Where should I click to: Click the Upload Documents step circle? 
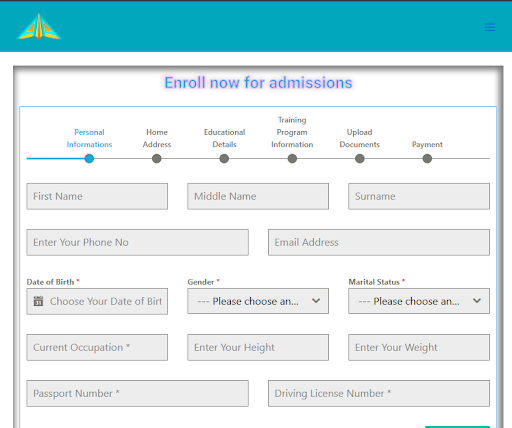(x=360, y=158)
